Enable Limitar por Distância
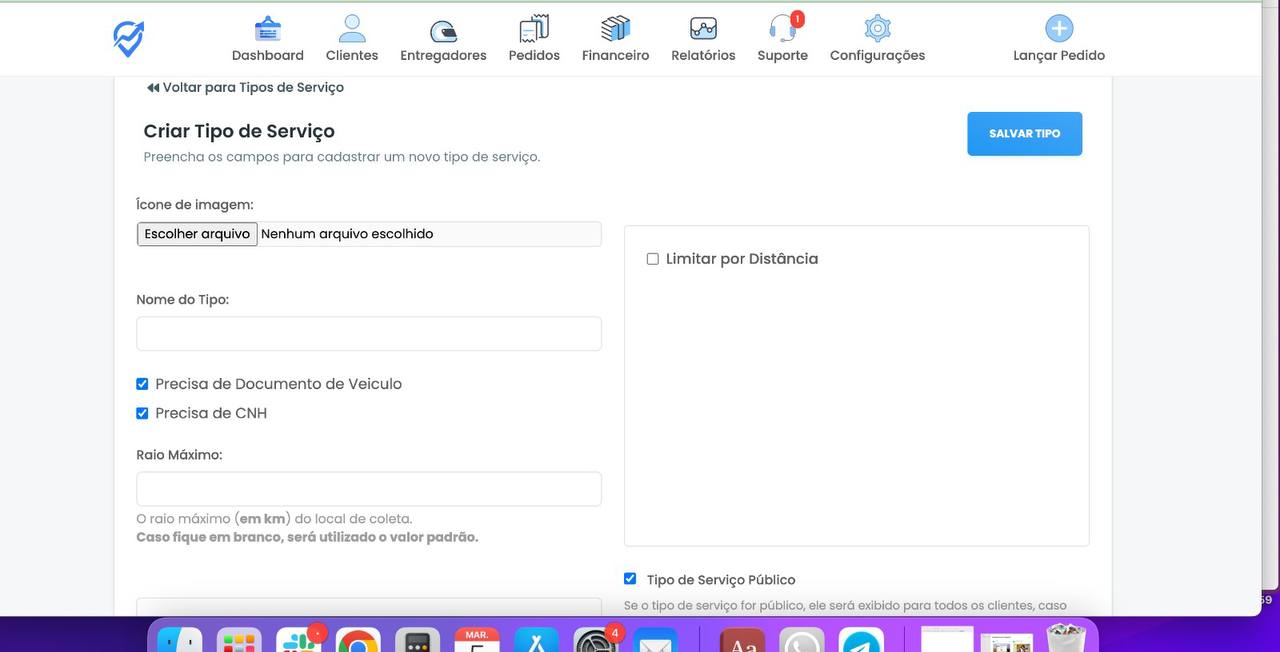Screen dimensions: 1280x652 coord(652,258)
